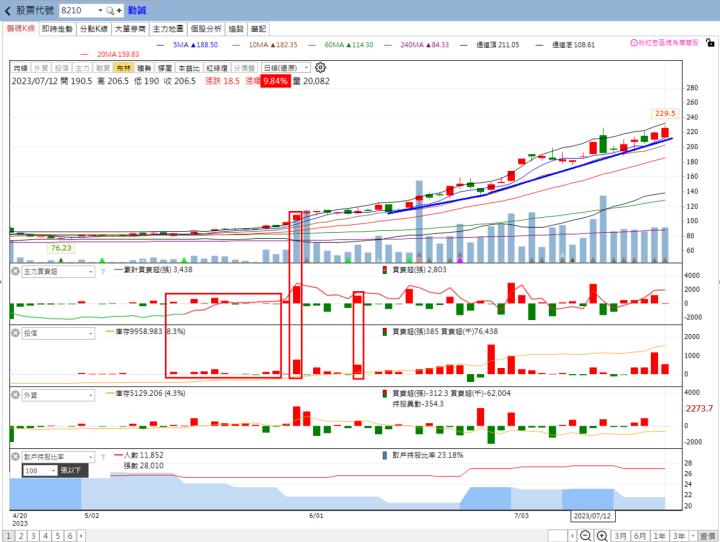The height and width of the screenshot is (542, 720).
Task: Search stock with the magnifier icon
Action: coord(110,10)
